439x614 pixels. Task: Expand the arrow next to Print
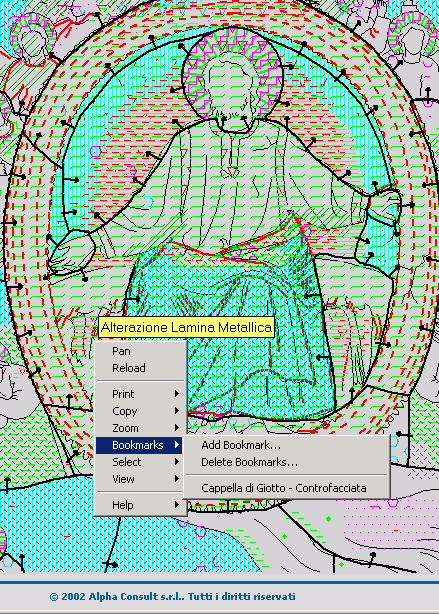coord(177,394)
